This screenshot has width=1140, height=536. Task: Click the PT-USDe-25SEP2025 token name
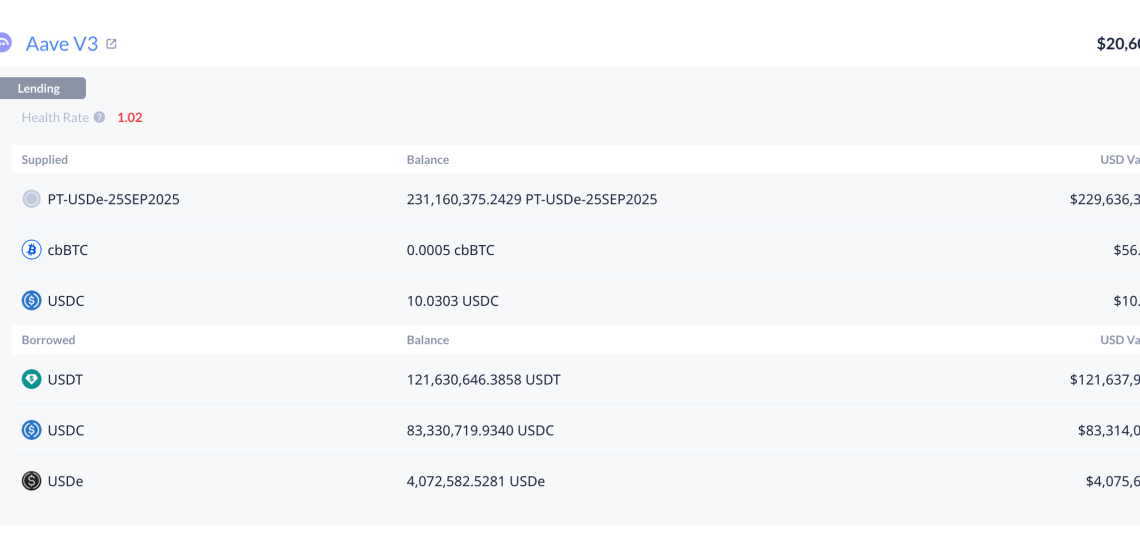point(113,199)
